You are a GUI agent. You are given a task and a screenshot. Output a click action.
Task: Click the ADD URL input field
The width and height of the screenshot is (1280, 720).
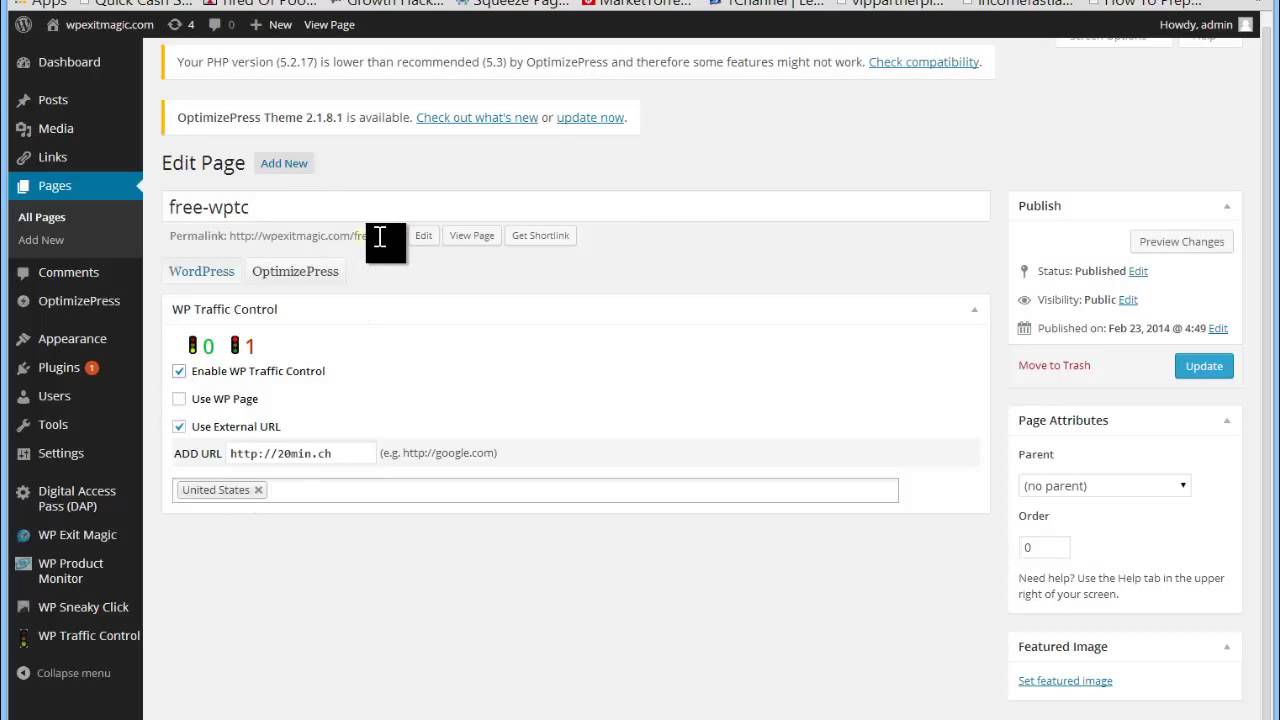(301, 453)
